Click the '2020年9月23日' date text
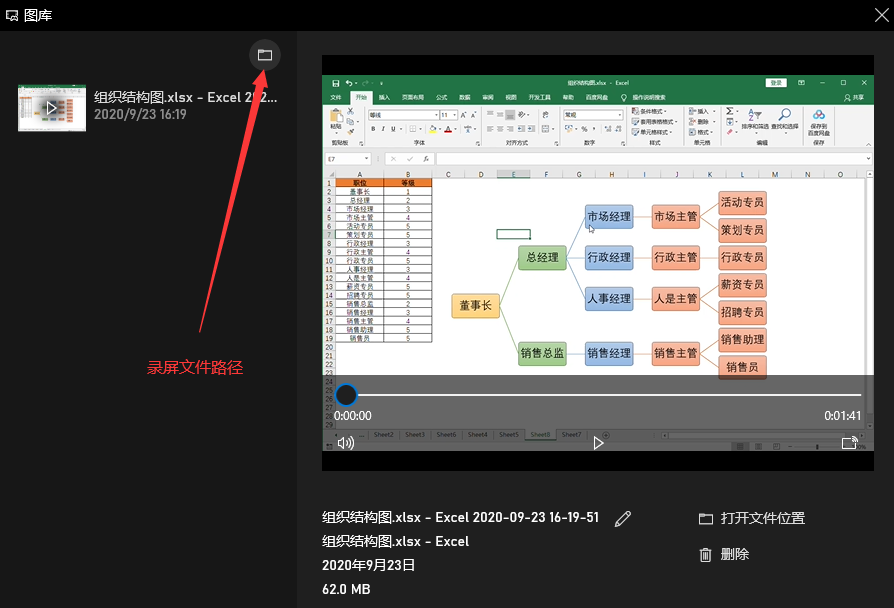This screenshot has width=894, height=608. coord(369,565)
